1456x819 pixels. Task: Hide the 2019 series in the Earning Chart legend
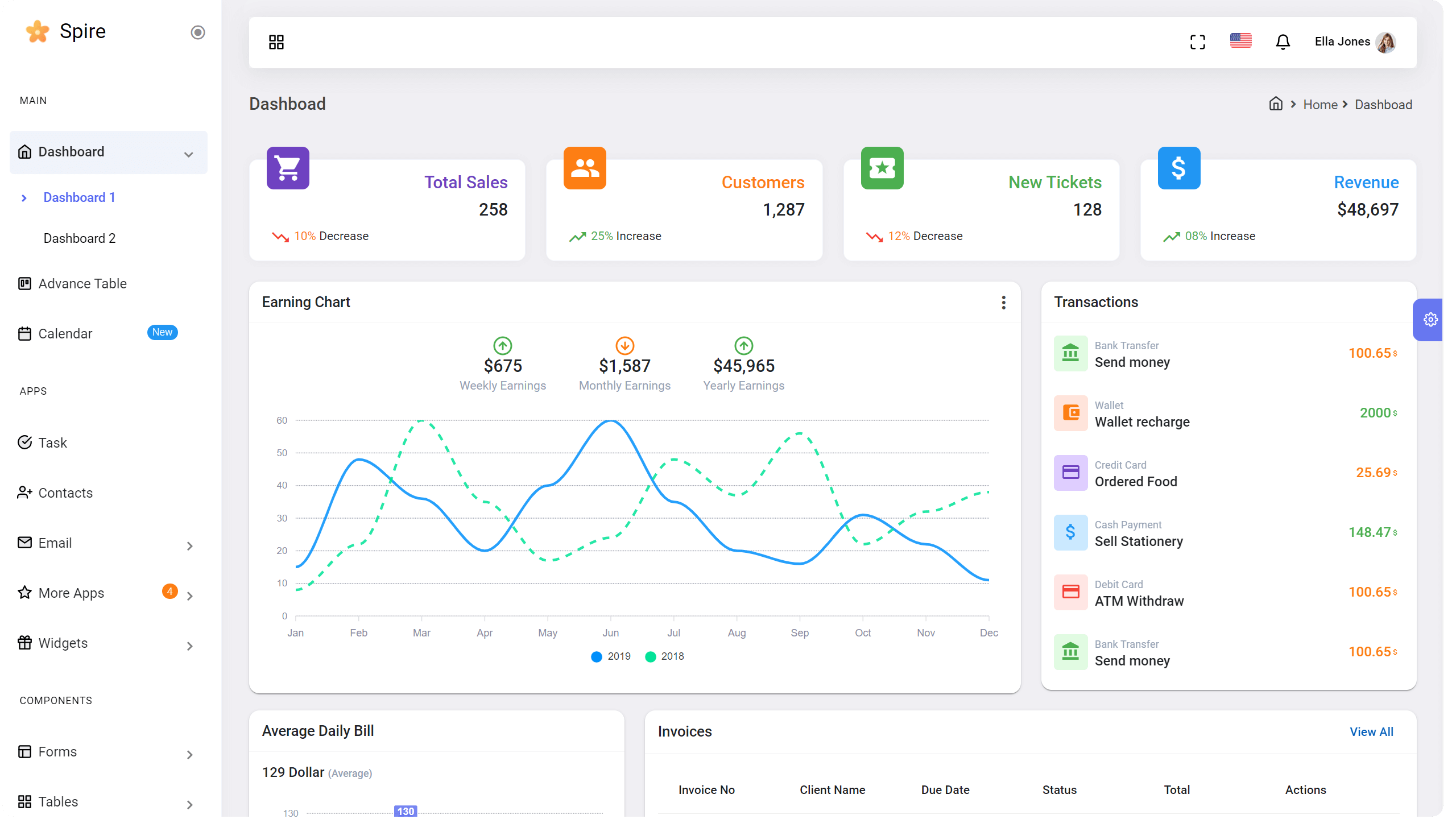coord(610,656)
